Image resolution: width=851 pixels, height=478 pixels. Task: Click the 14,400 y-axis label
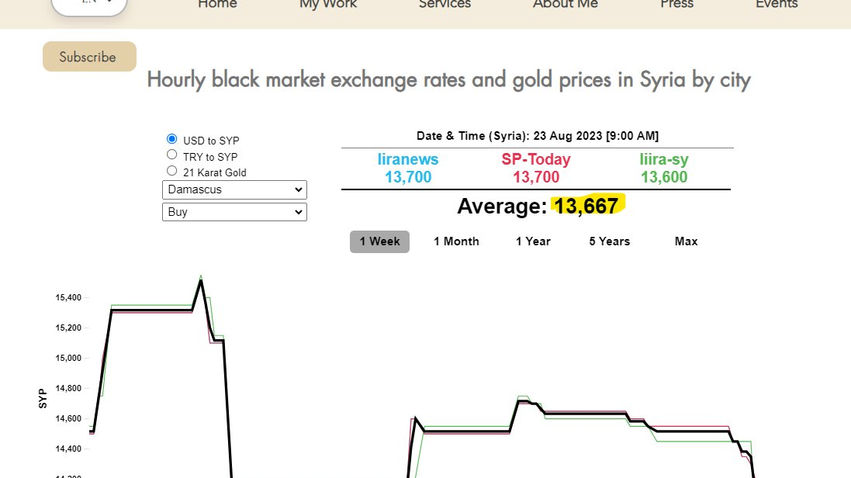68,449
